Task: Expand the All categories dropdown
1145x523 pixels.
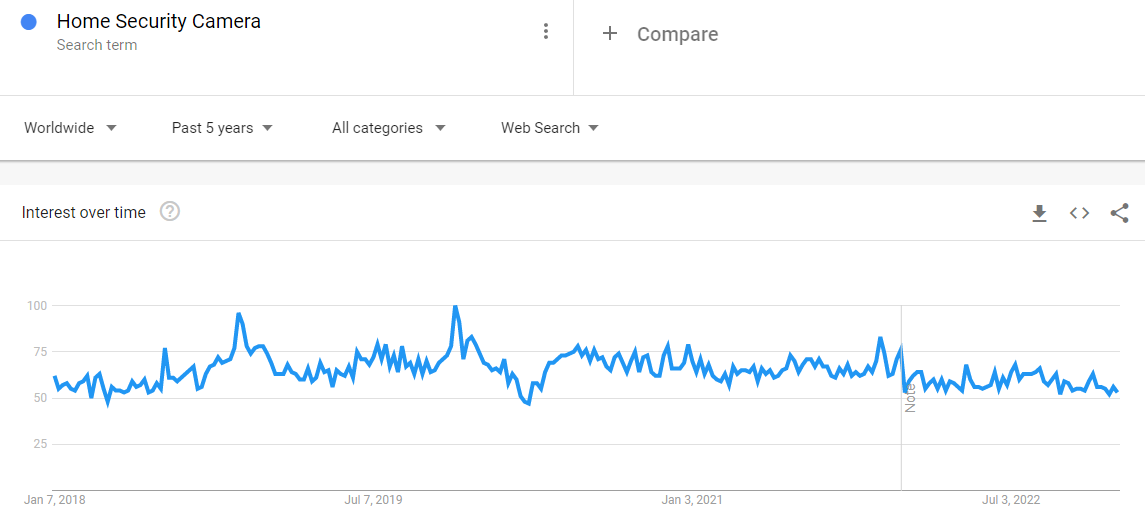Action: click(388, 128)
